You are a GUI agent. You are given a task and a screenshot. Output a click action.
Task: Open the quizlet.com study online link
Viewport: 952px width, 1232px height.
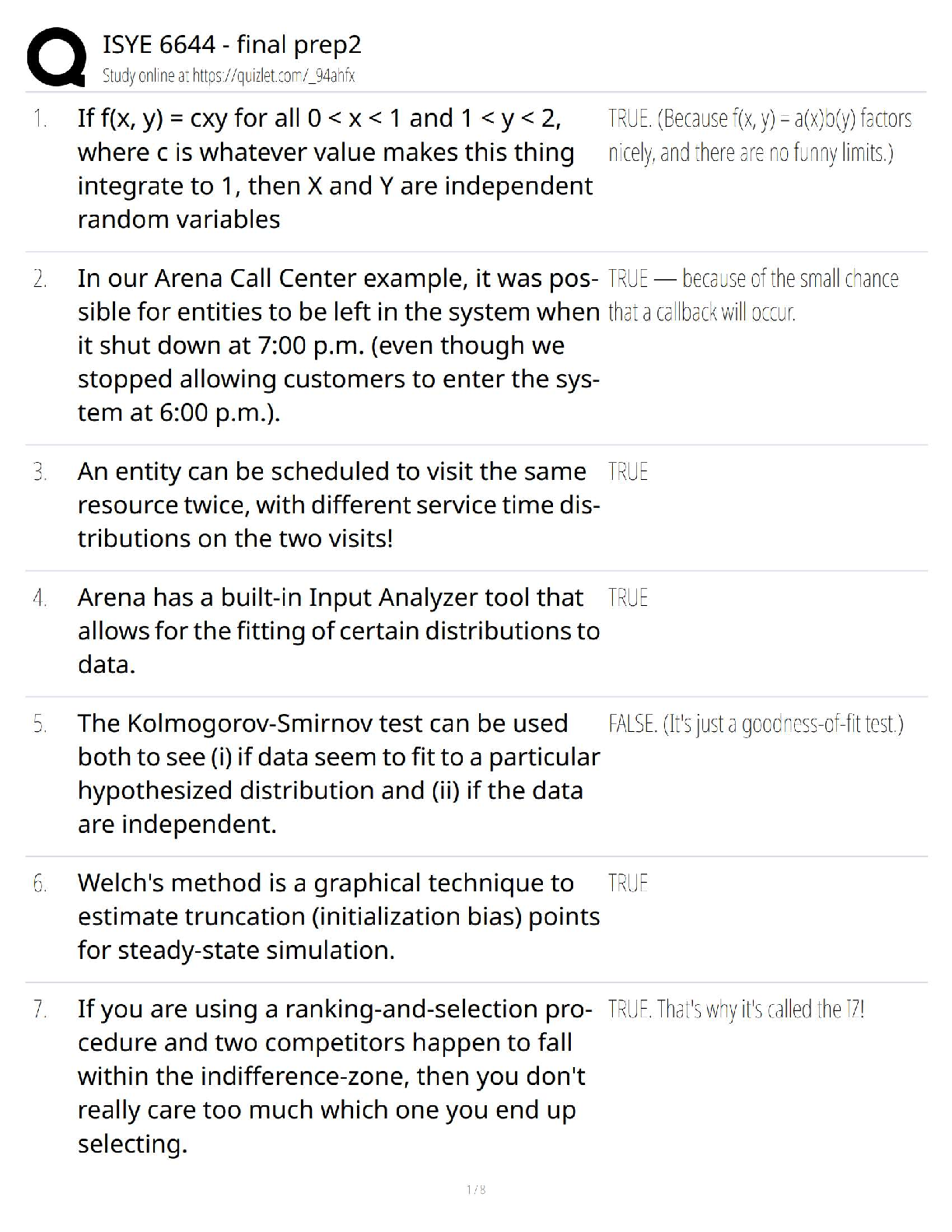[229, 75]
